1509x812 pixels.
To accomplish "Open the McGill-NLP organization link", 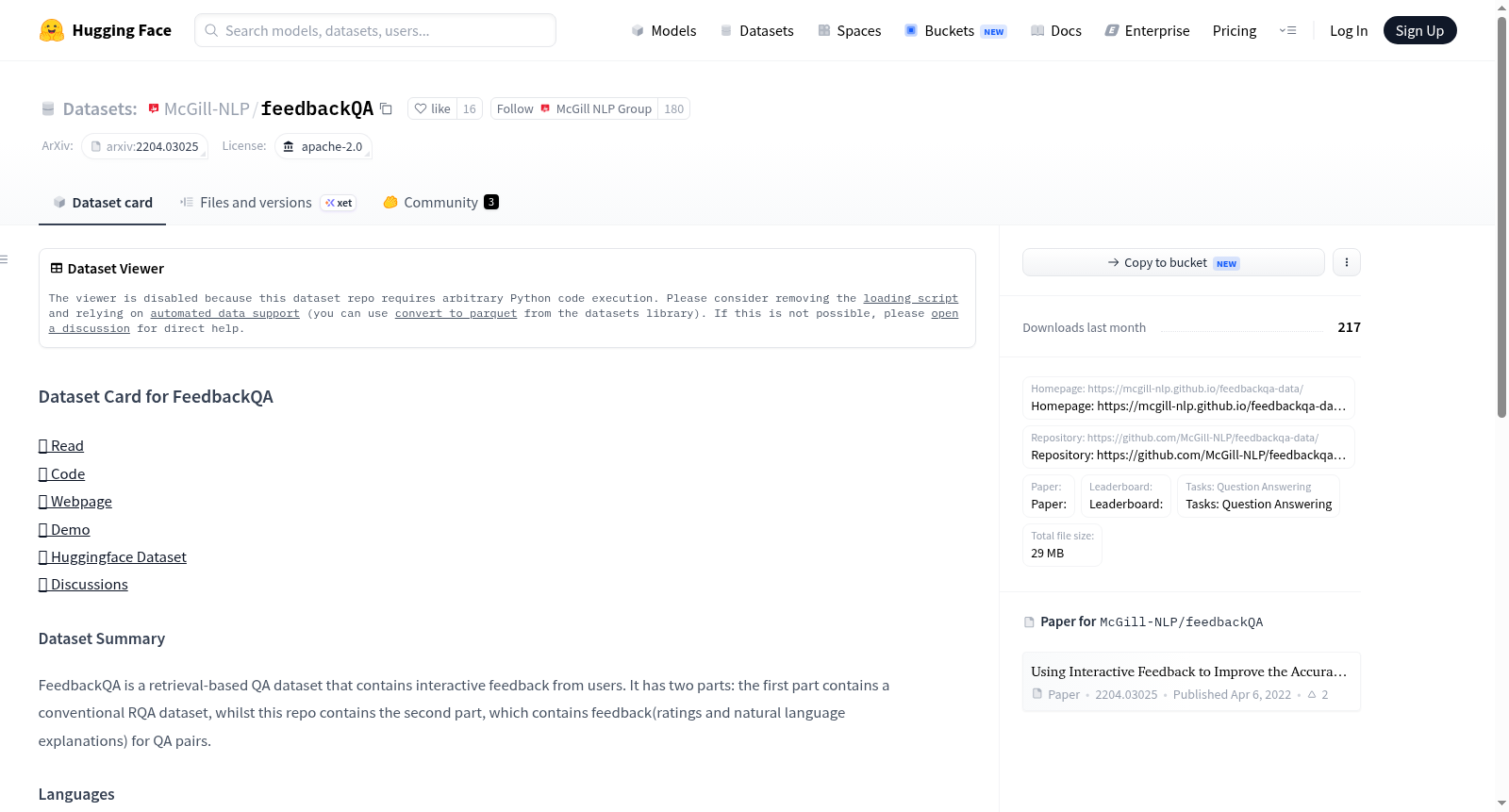I will [207, 108].
